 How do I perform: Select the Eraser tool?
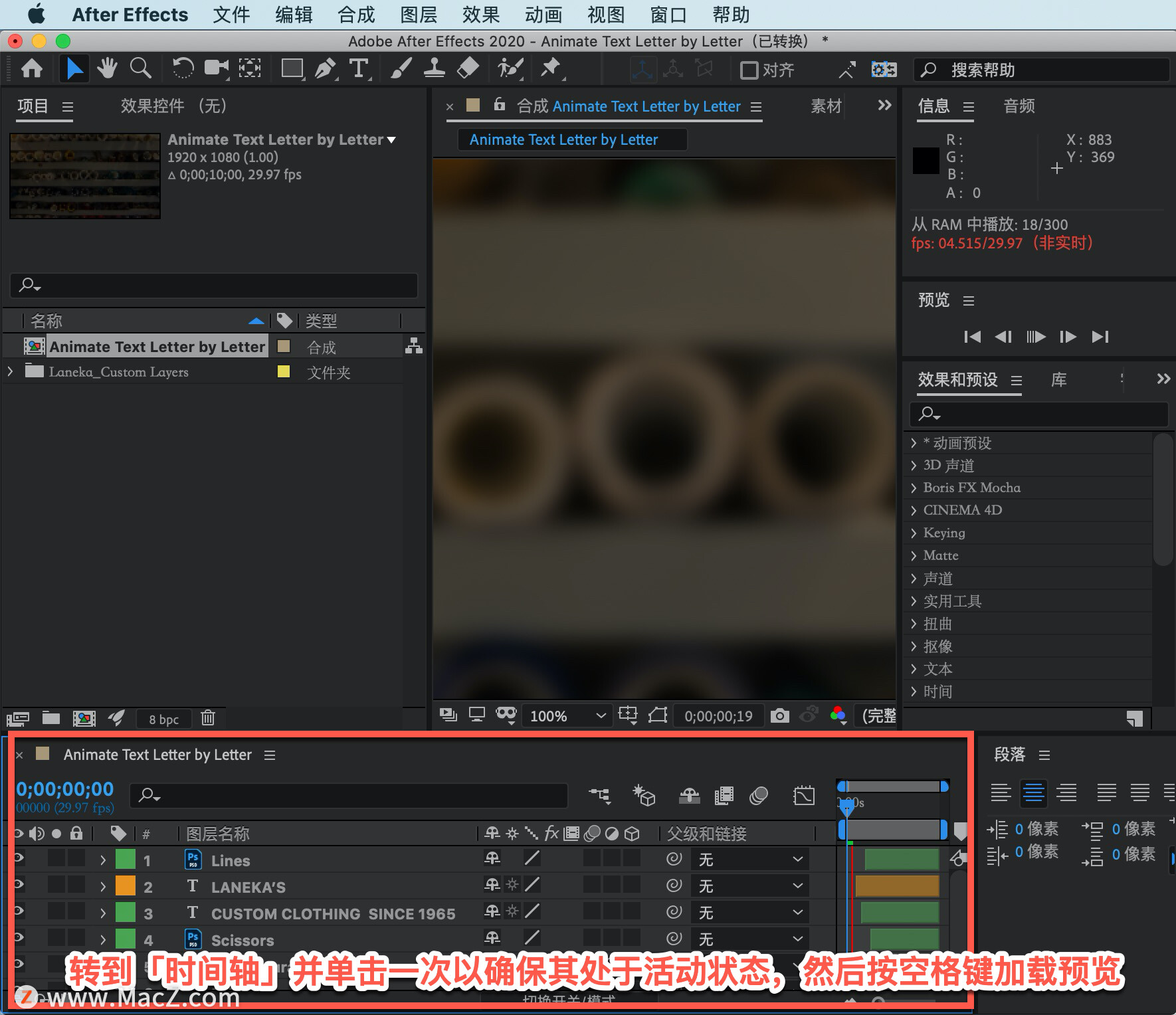pos(468,68)
